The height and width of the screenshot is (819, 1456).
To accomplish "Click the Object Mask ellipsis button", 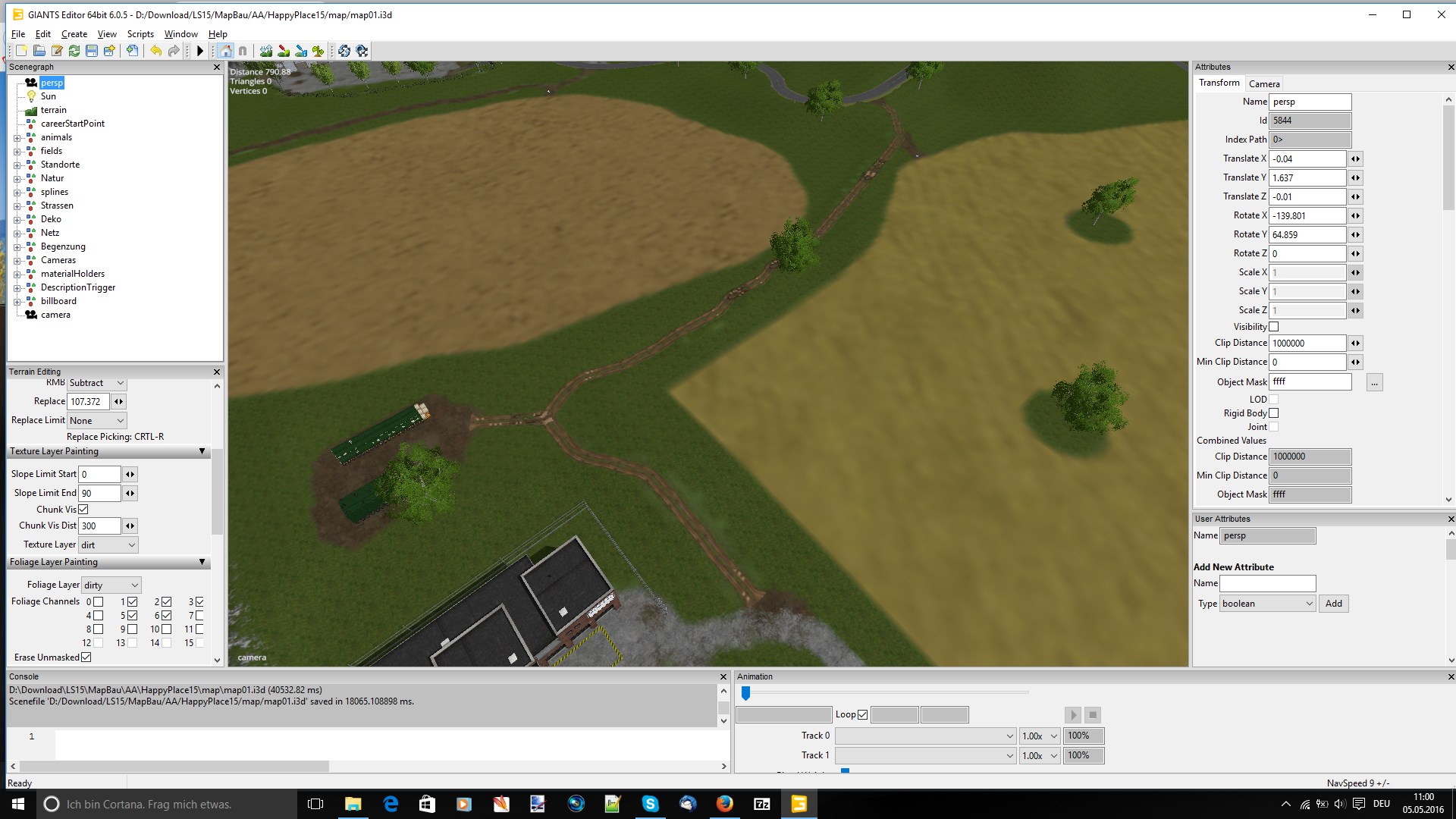I will (1374, 382).
